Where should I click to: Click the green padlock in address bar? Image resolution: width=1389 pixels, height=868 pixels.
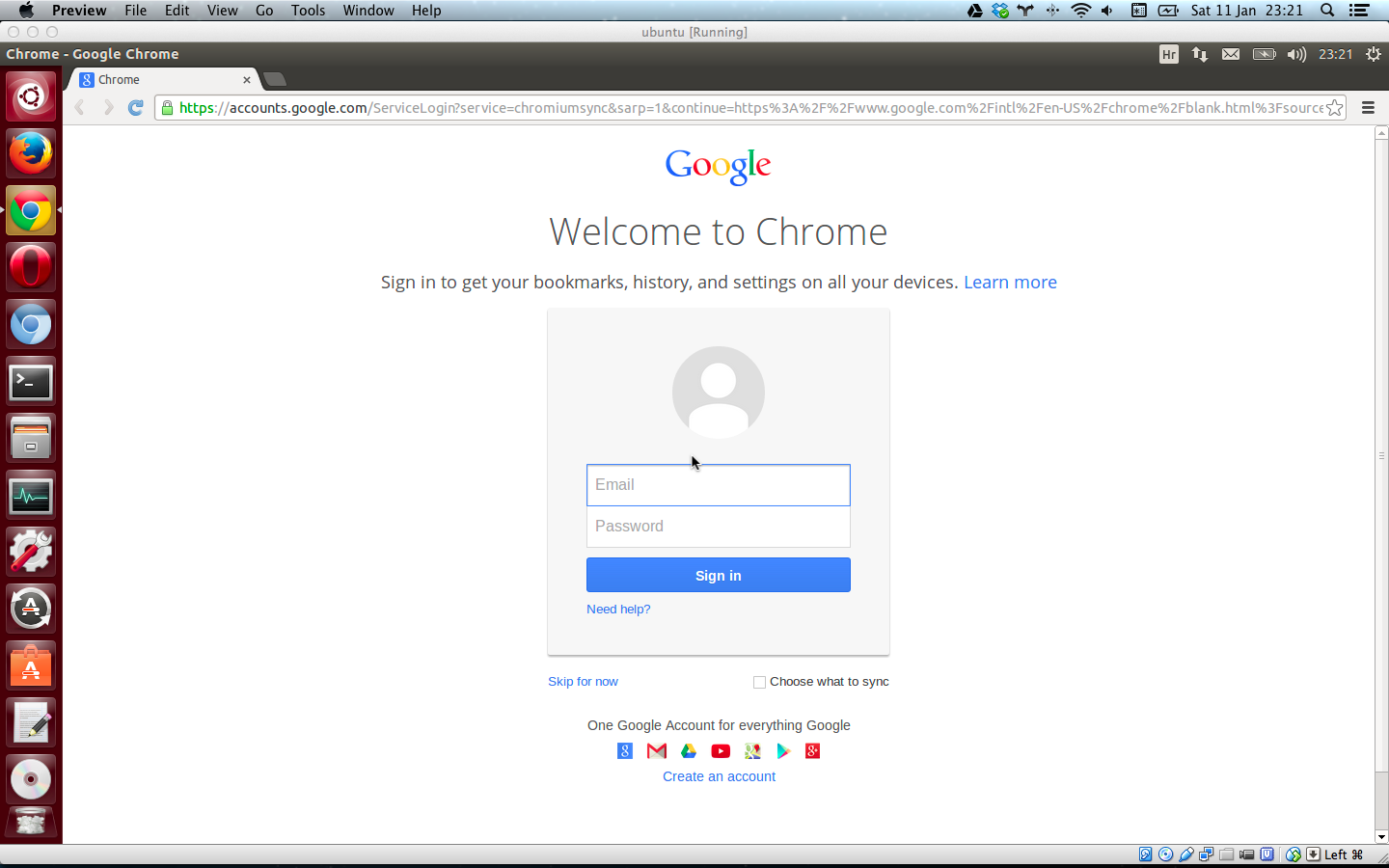pyautogui.click(x=168, y=108)
